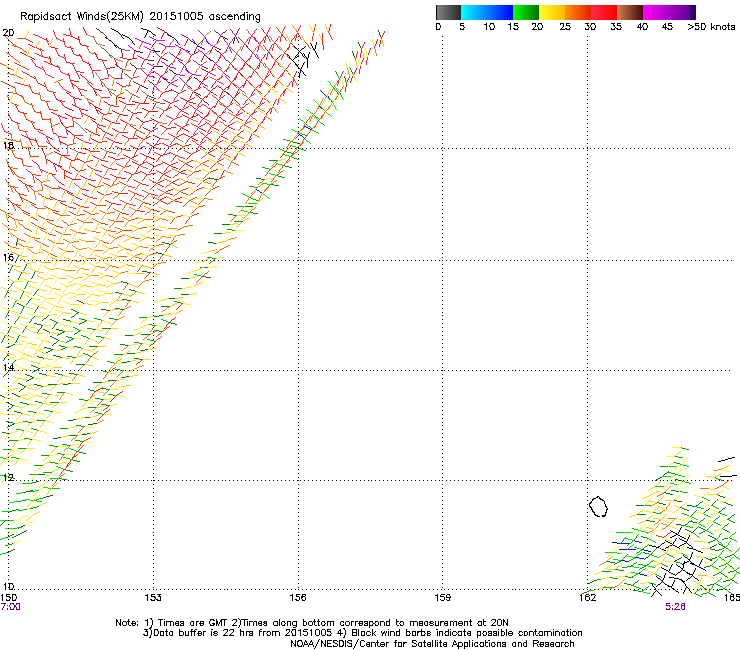Click the longitude label '156'
740x650 pixels.
tap(298, 598)
